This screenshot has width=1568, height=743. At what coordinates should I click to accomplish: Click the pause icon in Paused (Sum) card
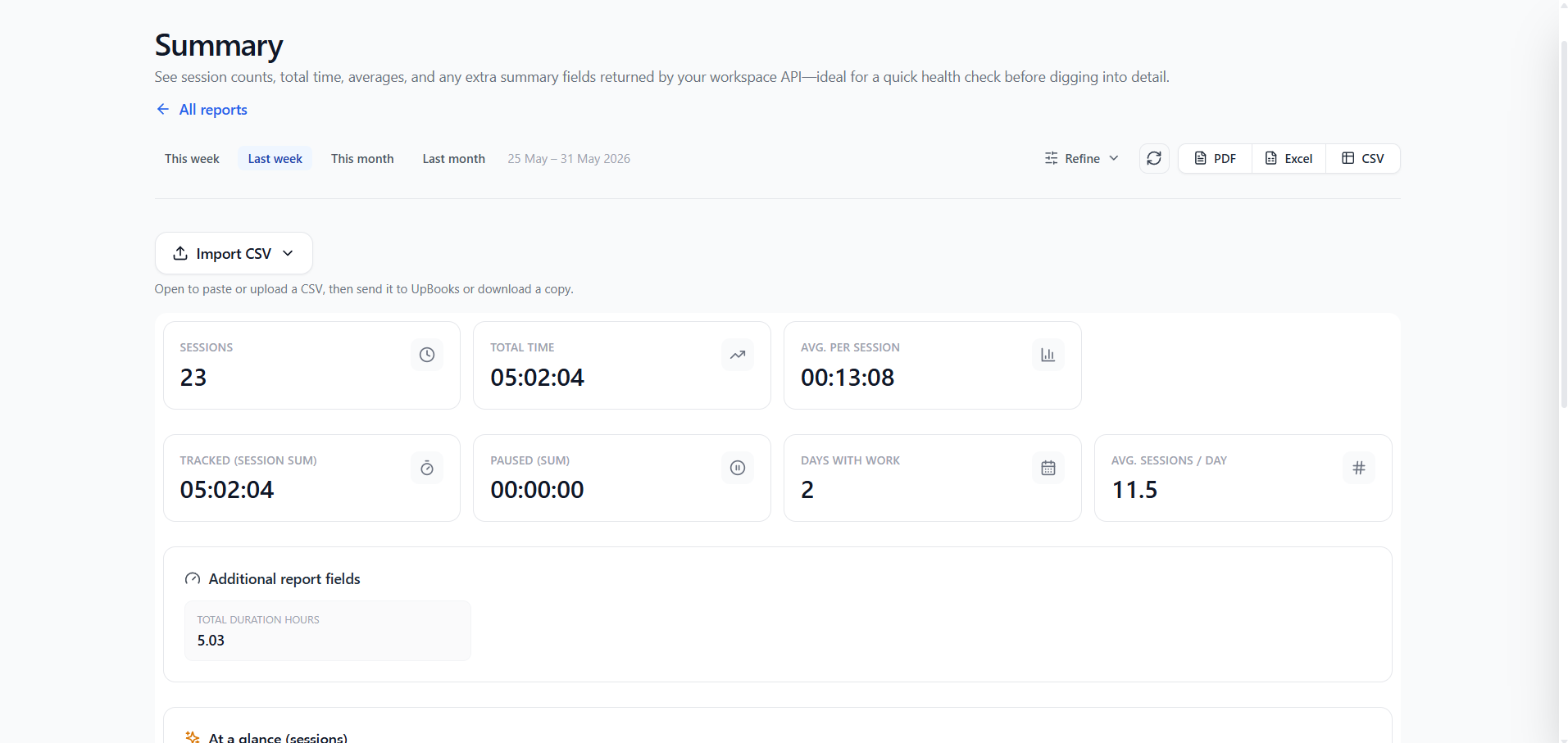pyautogui.click(x=738, y=468)
